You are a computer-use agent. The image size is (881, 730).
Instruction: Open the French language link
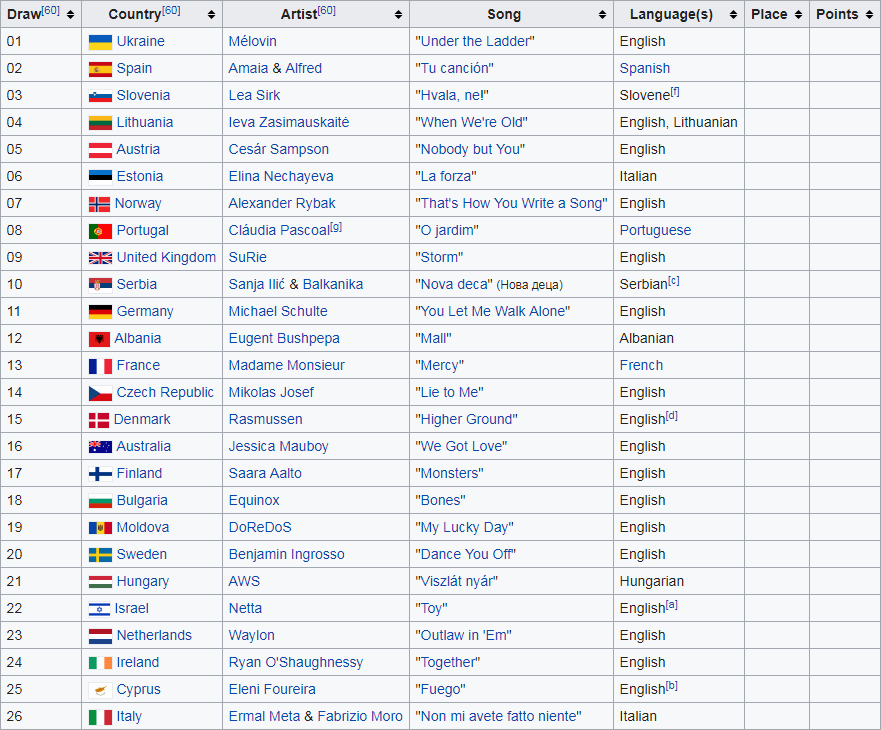pyautogui.click(x=641, y=365)
